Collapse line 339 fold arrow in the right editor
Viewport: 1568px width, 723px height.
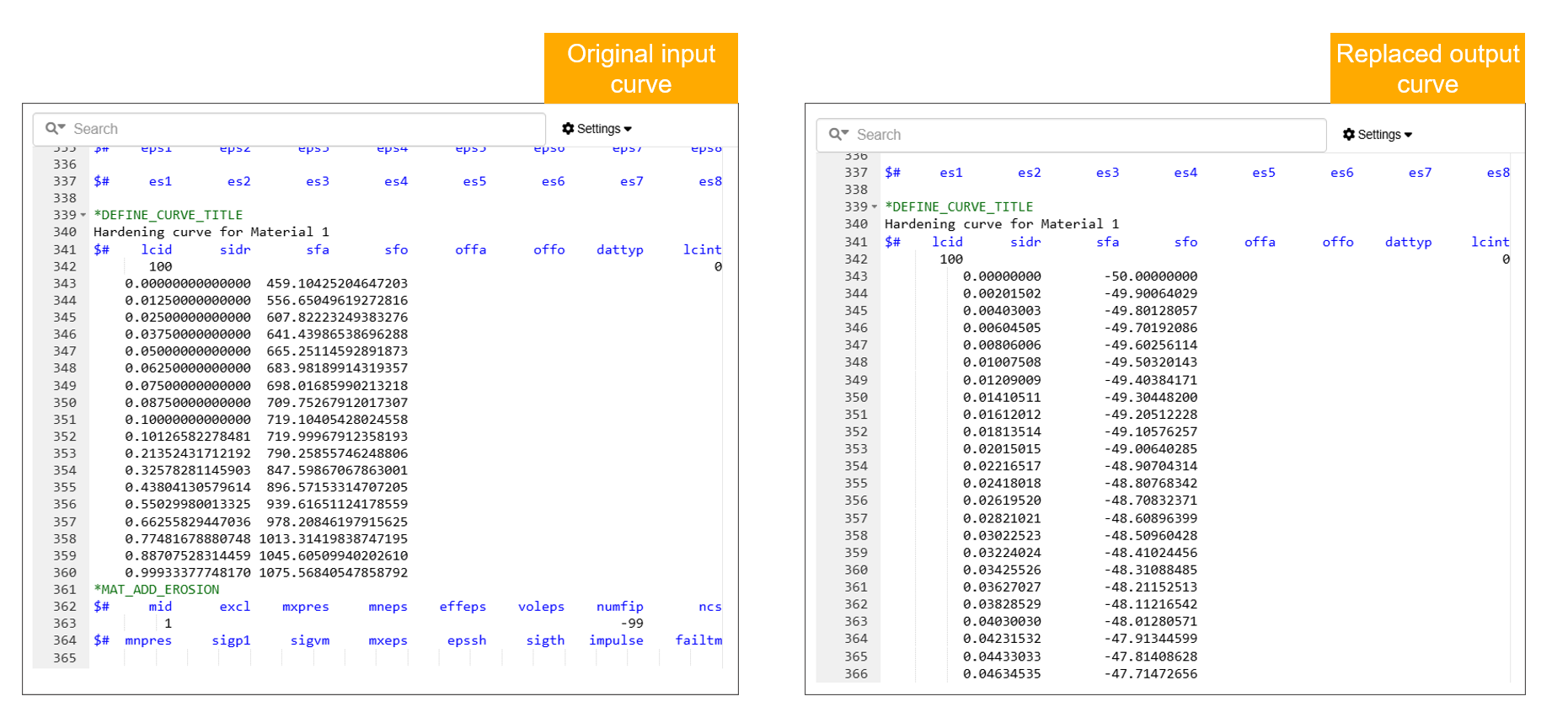click(875, 207)
